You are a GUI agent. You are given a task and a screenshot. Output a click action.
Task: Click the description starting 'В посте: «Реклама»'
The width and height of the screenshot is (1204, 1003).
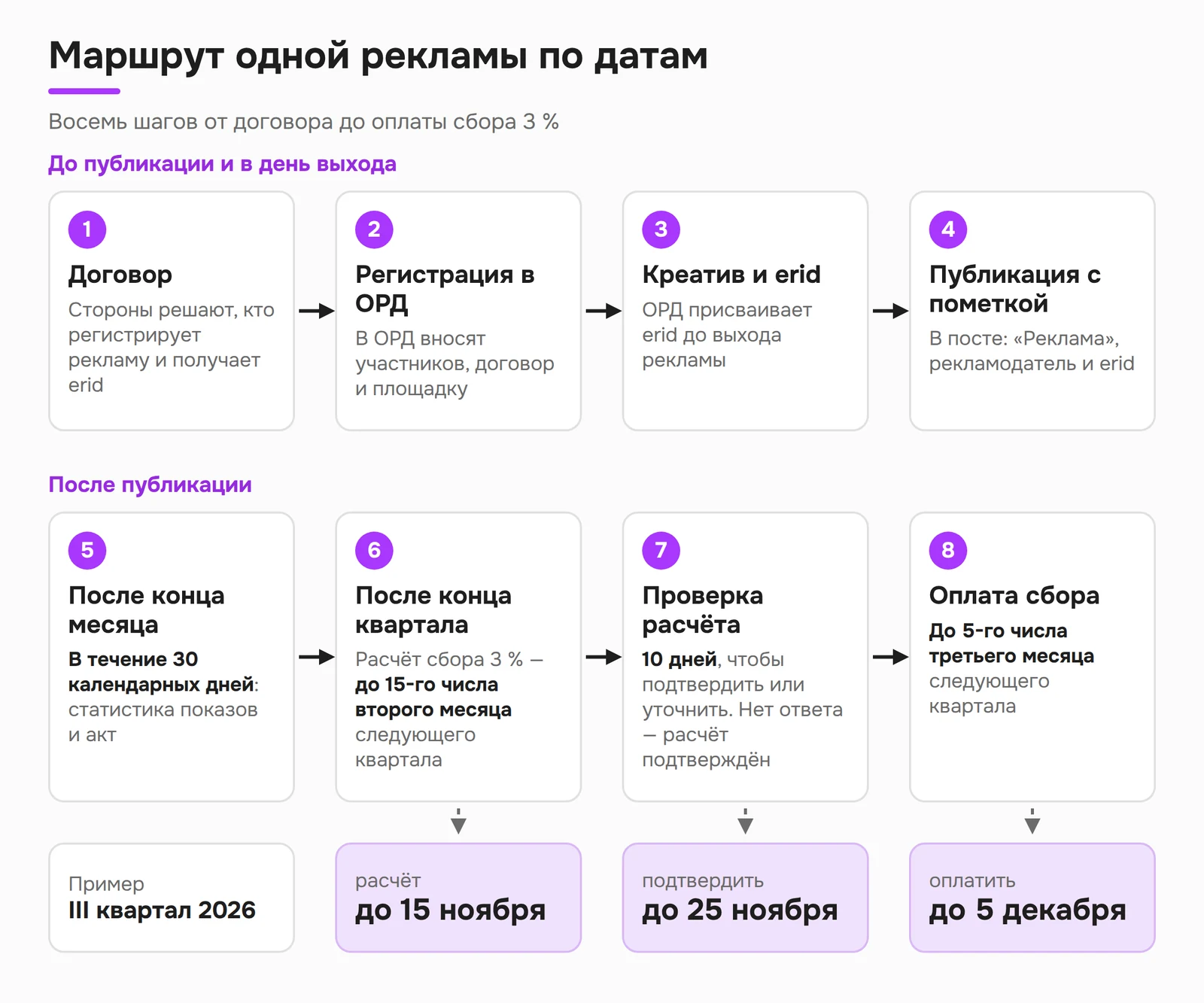1032,351
